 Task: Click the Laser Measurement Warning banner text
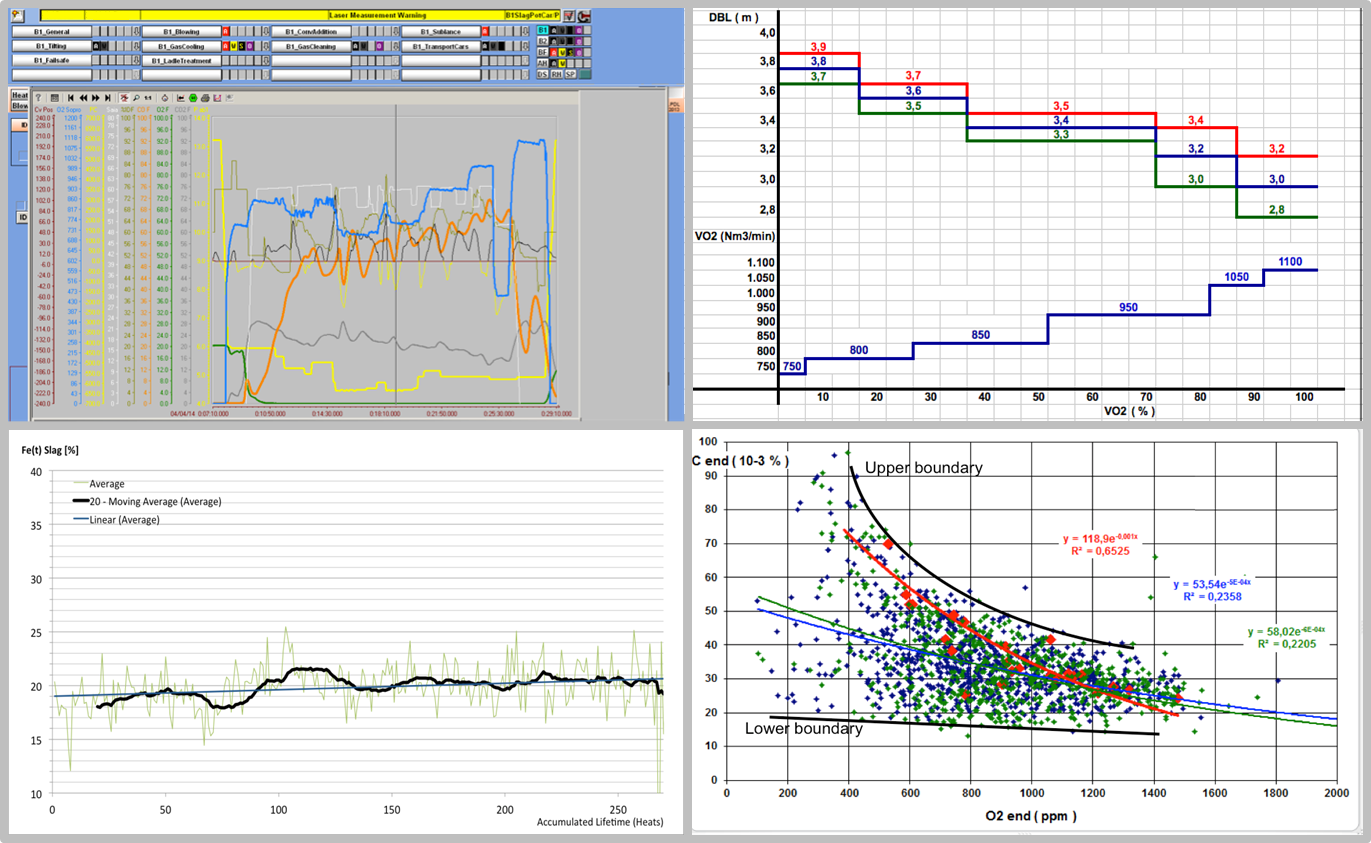(x=377, y=16)
